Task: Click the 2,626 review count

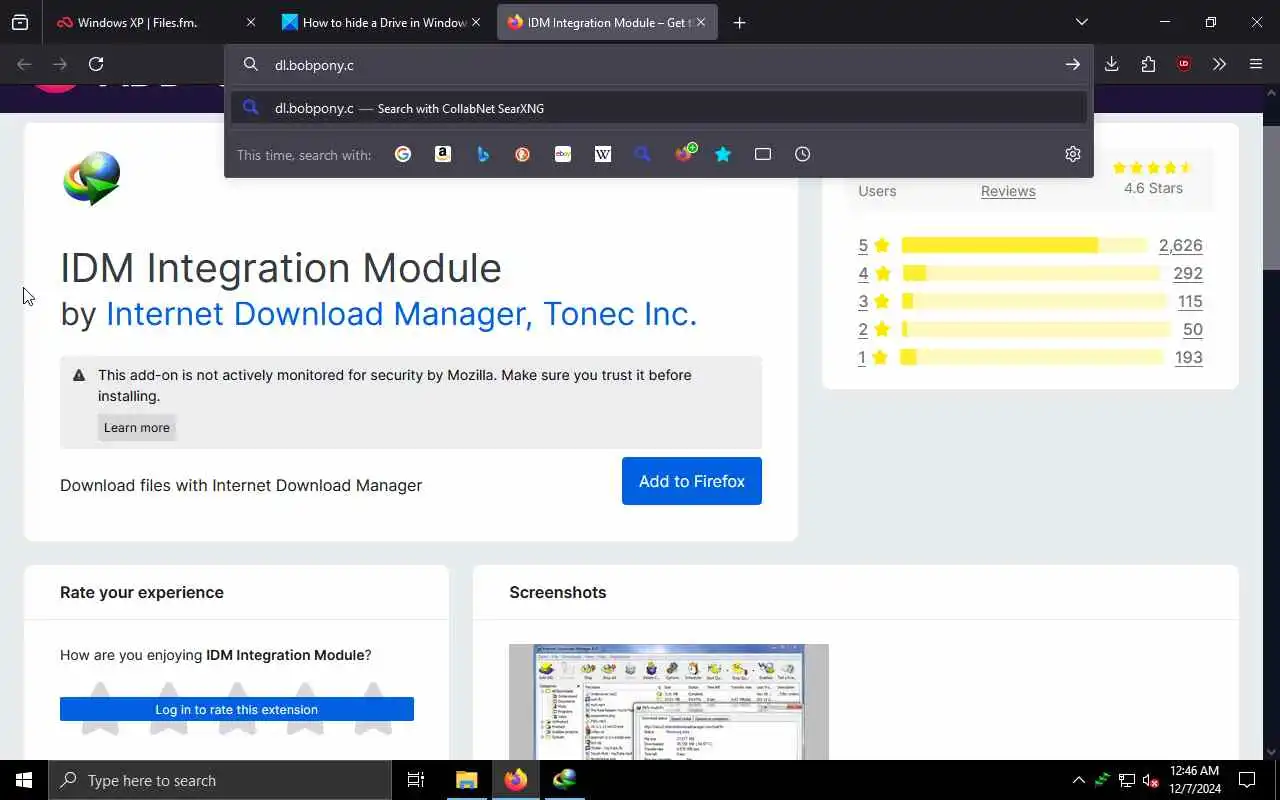Action: (x=1180, y=245)
